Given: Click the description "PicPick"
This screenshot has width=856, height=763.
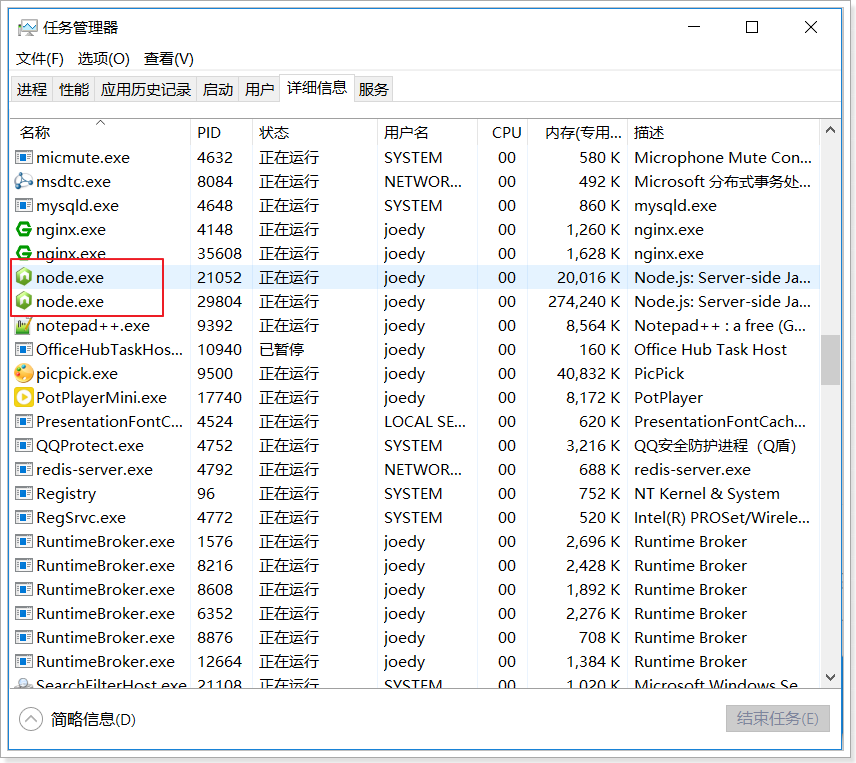Looking at the screenshot, I should [x=659, y=374].
